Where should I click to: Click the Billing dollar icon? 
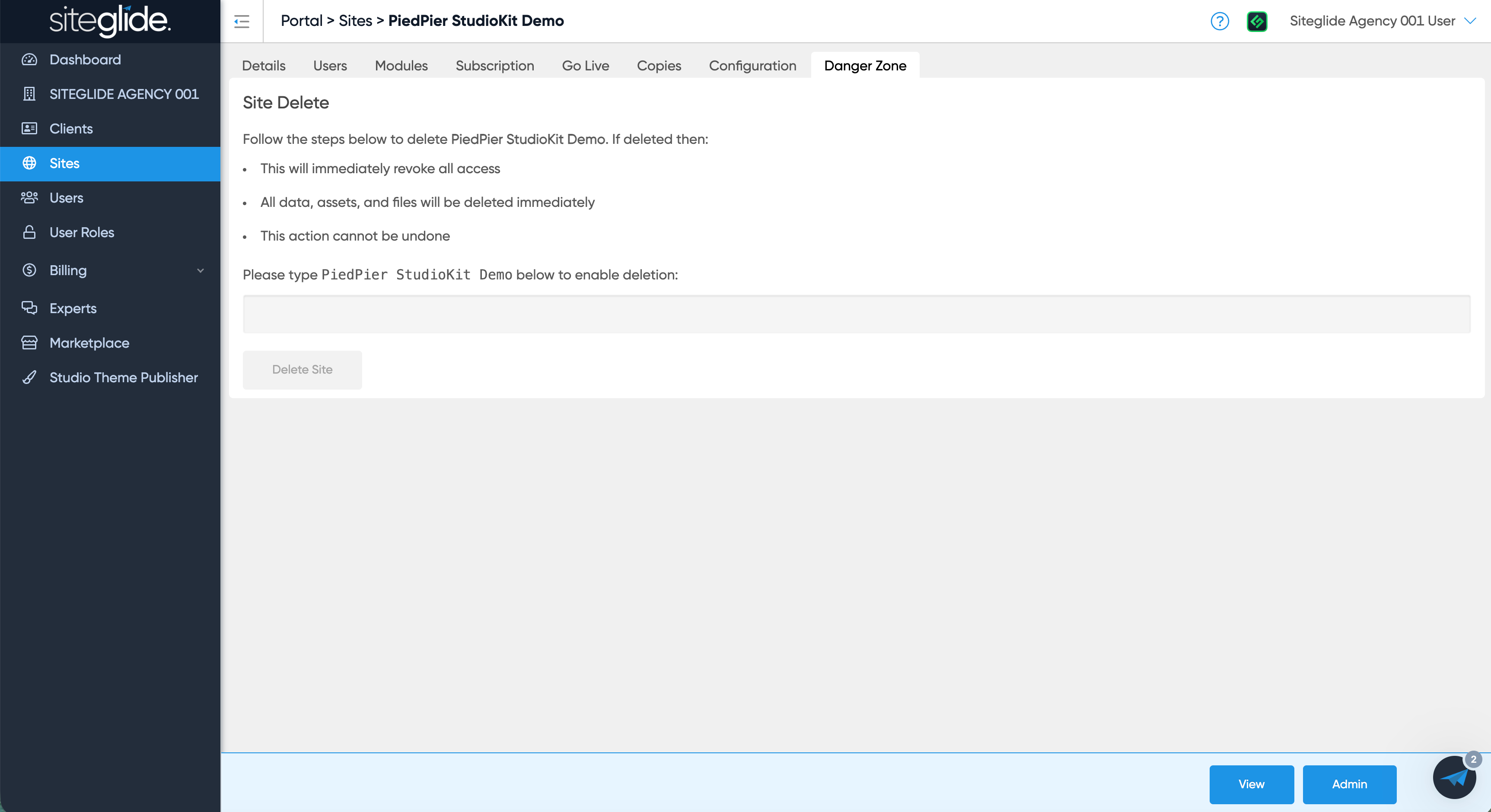point(29,270)
